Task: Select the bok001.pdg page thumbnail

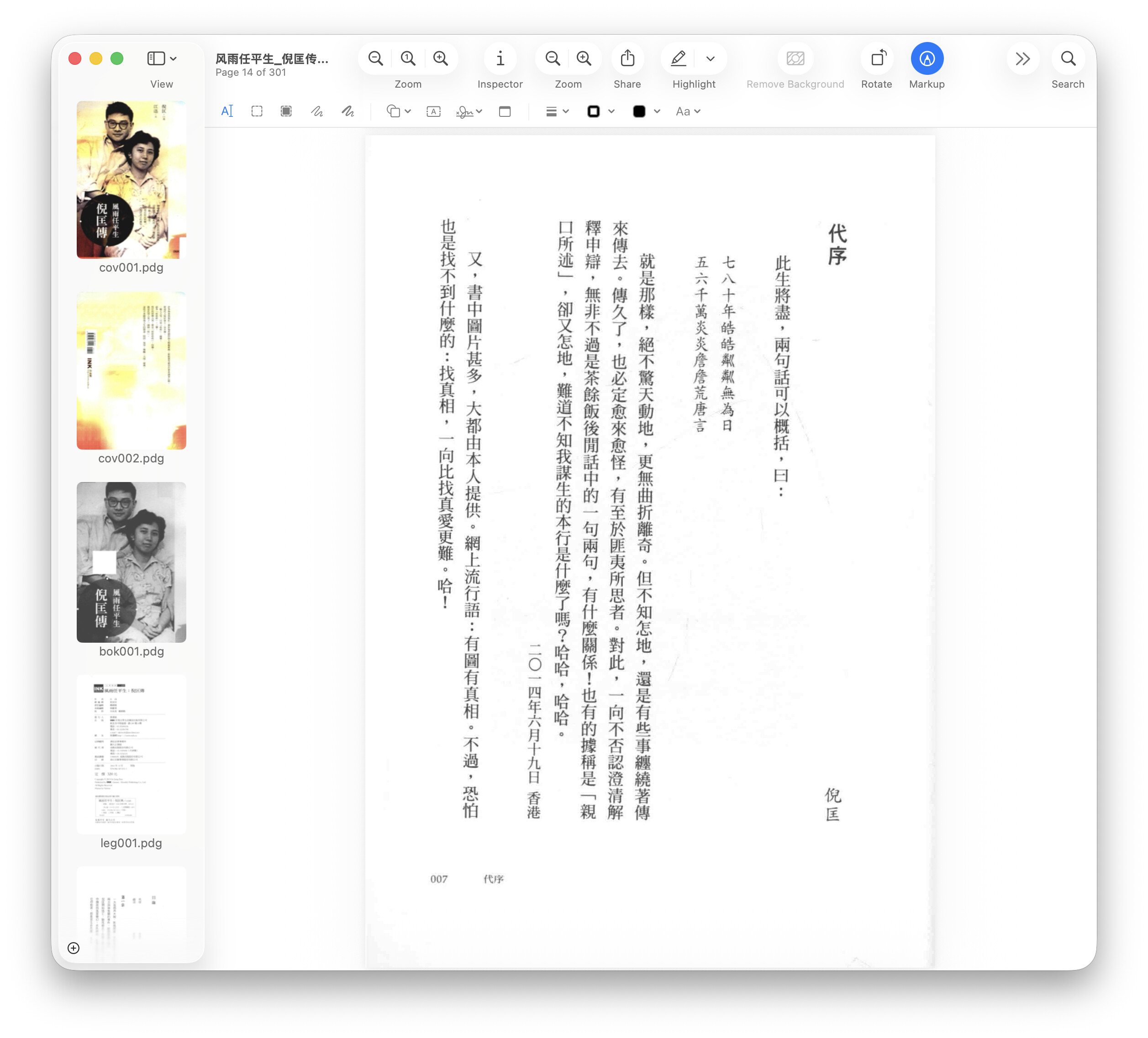Action: pyautogui.click(x=132, y=562)
